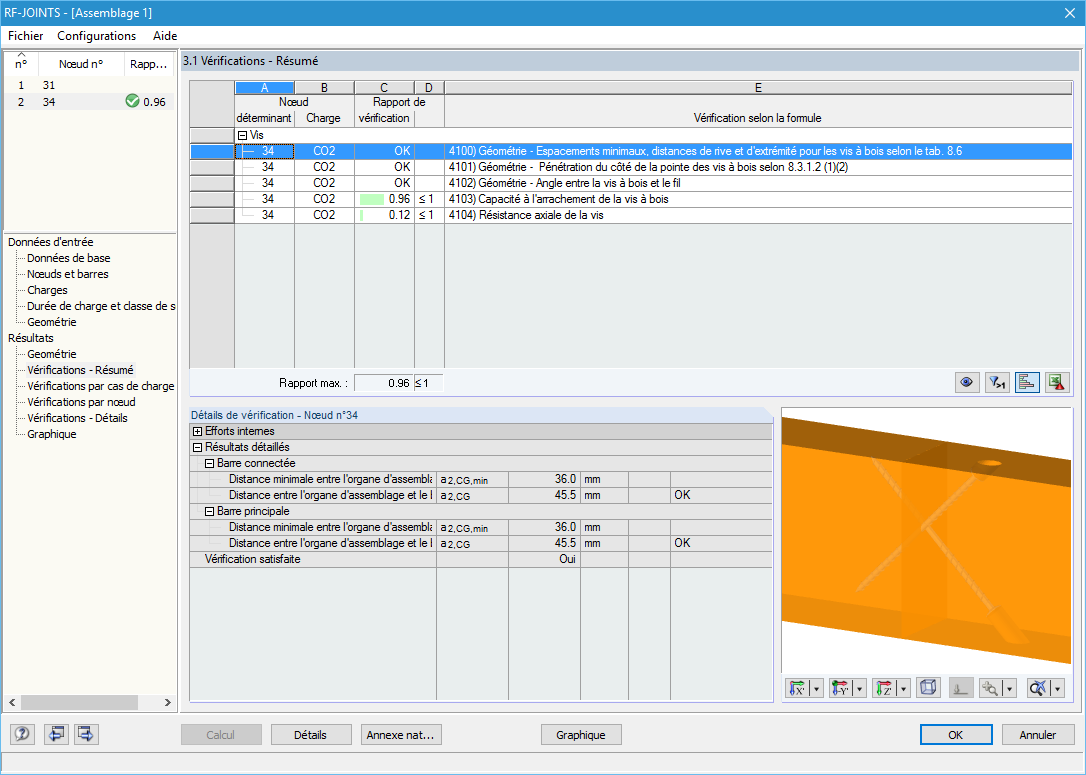Open the Fichier menu
This screenshot has height=775, width=1086.
point(26,36)
